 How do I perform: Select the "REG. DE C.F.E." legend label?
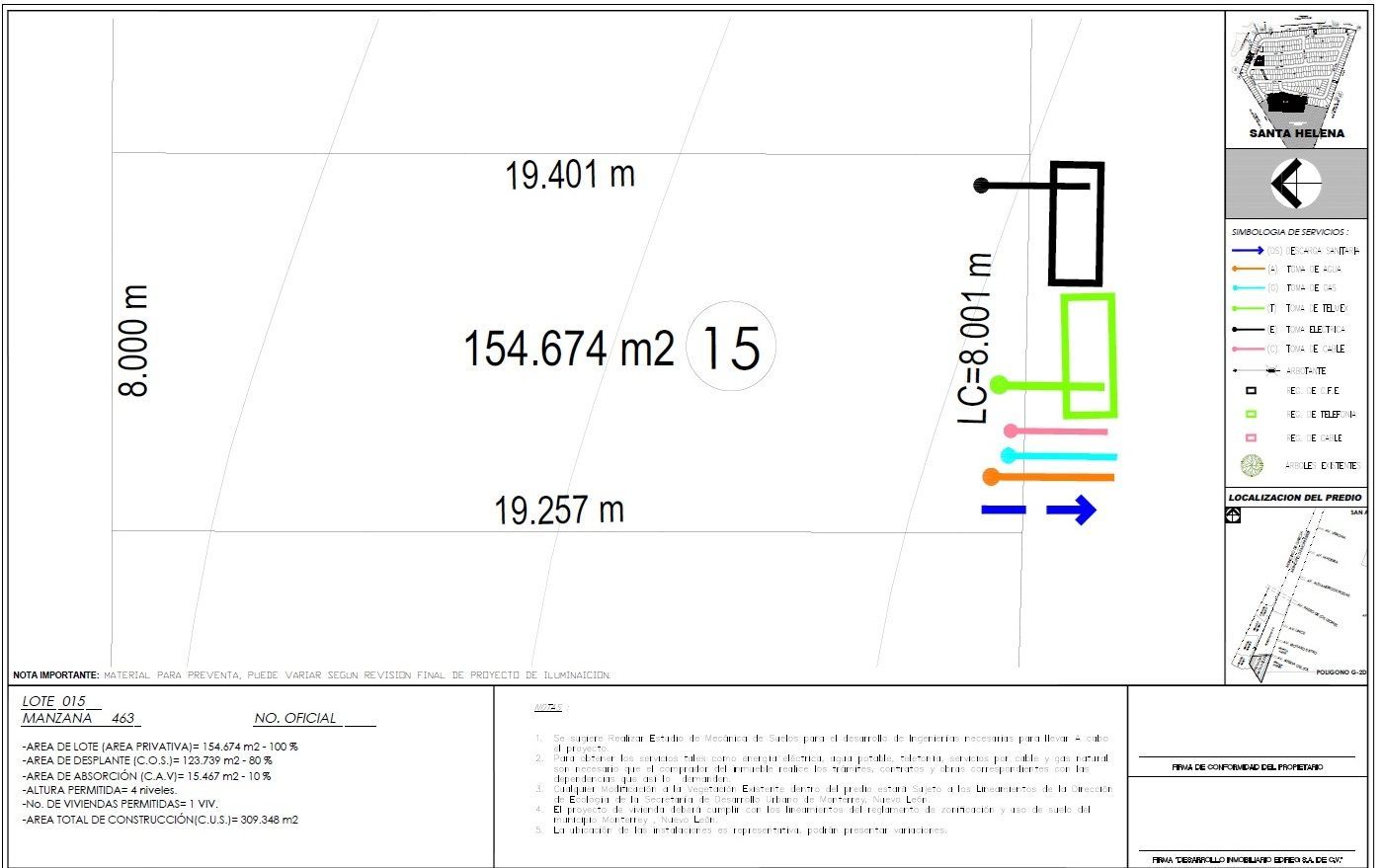1313,391
